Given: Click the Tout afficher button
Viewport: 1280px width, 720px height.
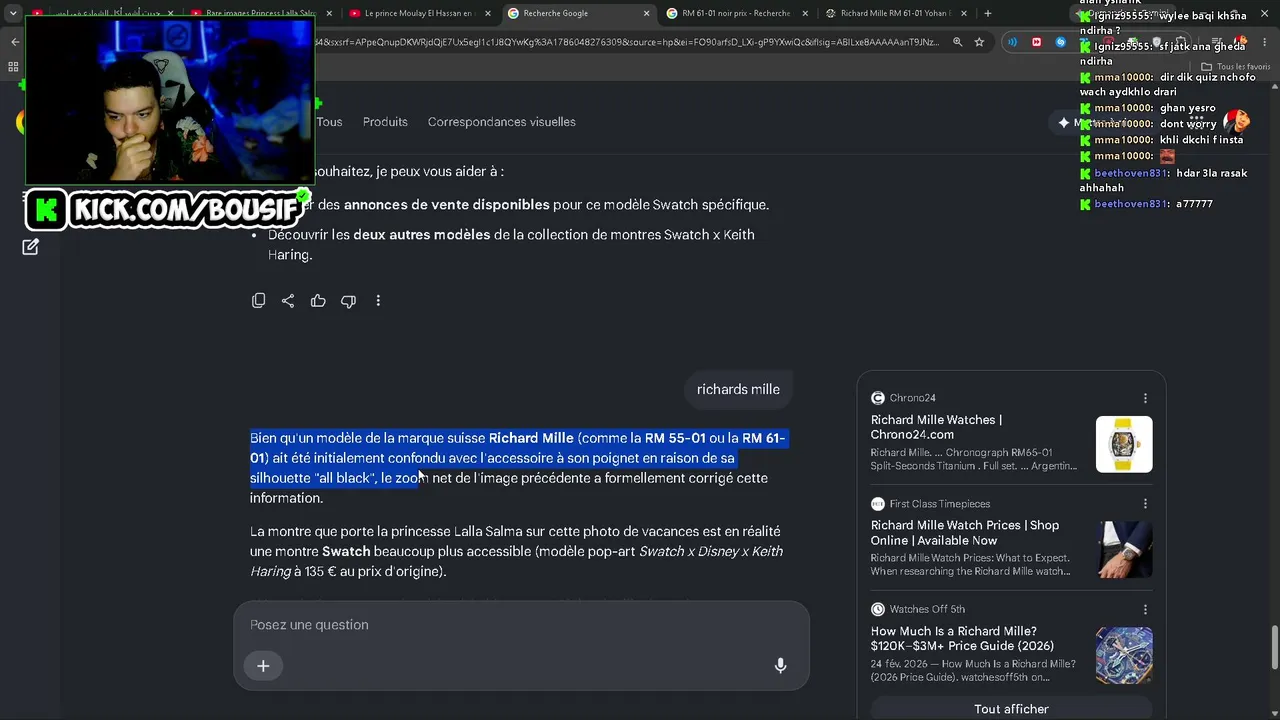Looking at the screenshot, I should (1011, 709).
